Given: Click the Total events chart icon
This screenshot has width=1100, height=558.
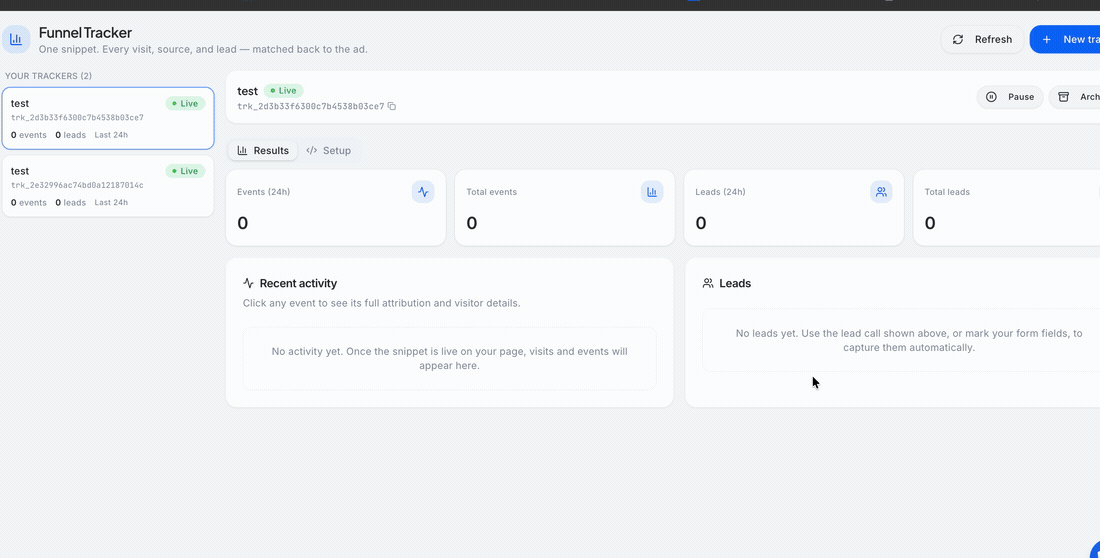Looking at the screenshot, I should click(652, 192).
